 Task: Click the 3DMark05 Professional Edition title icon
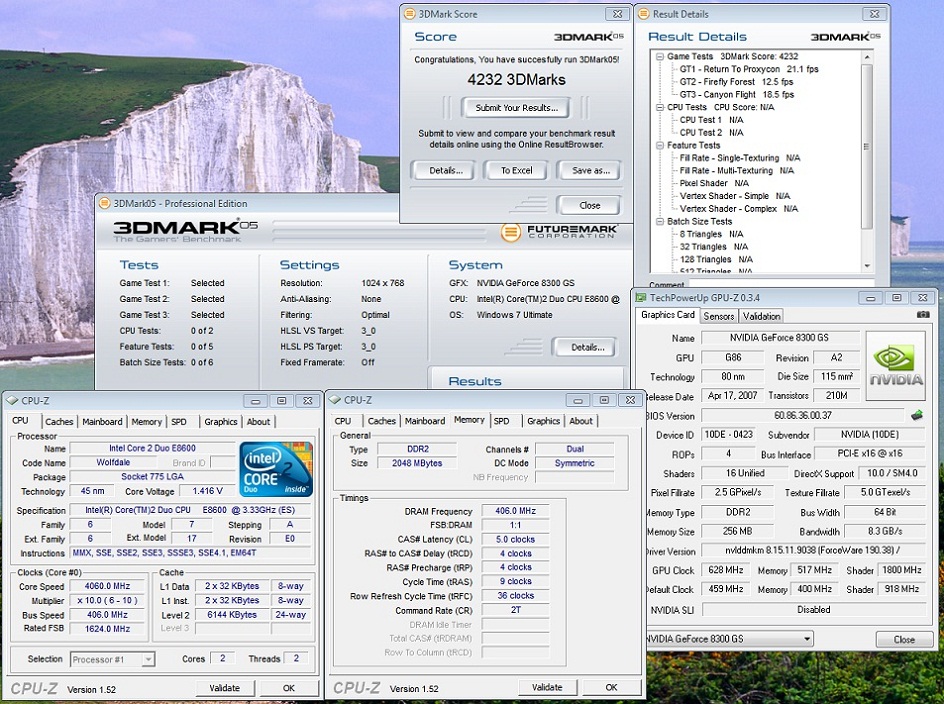coord(104,204)
